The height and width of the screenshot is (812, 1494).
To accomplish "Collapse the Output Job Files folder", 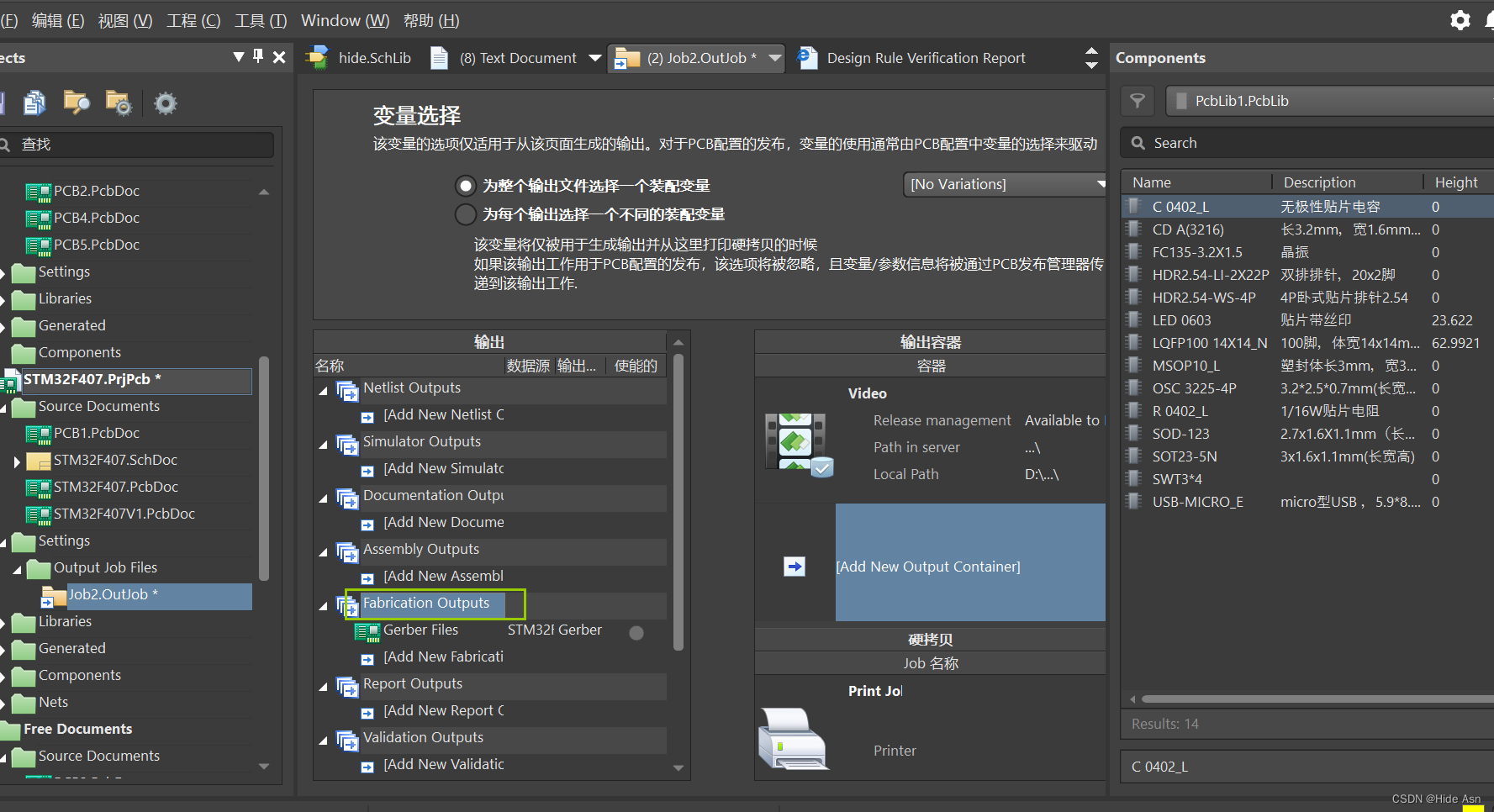I will coord(17,569).
